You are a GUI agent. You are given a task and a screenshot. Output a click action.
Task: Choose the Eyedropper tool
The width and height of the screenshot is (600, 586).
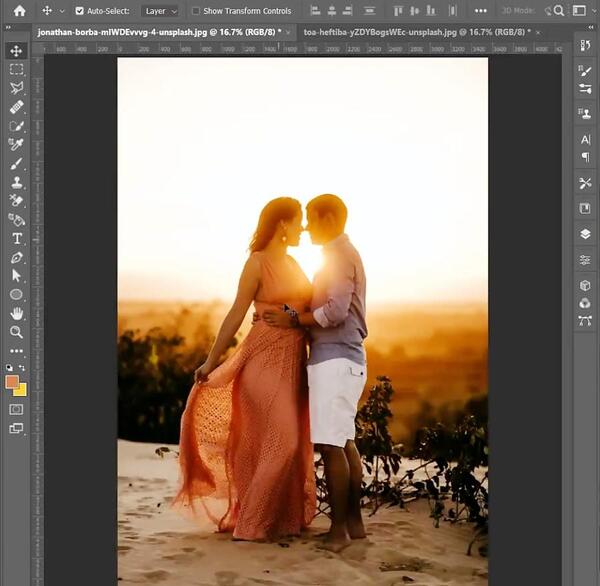[x=16, y=144]
